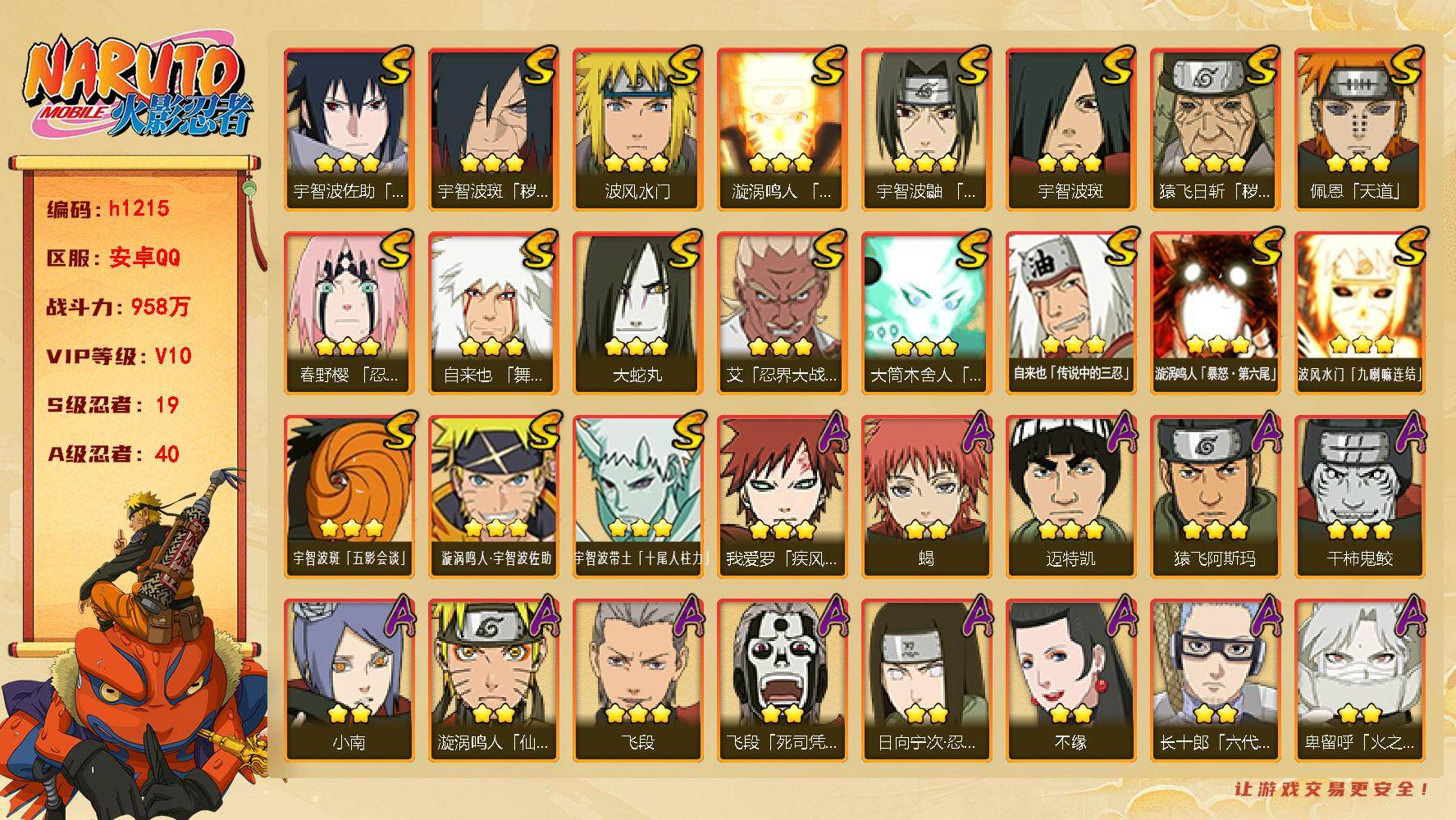Select the 波风水门 ninja card

click(637, 130)
